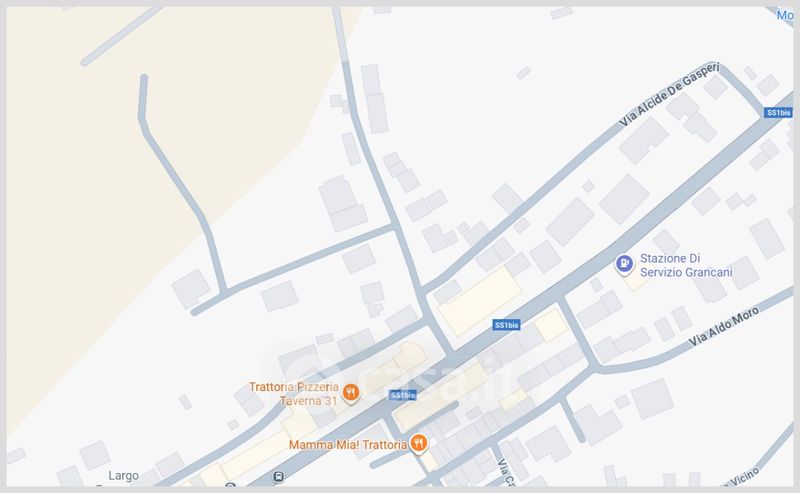Click the bus stop icon near Largo
Image resolution: width=800 pixels, height=493 pixels.
pyautogui.click(x=278, y=477)
